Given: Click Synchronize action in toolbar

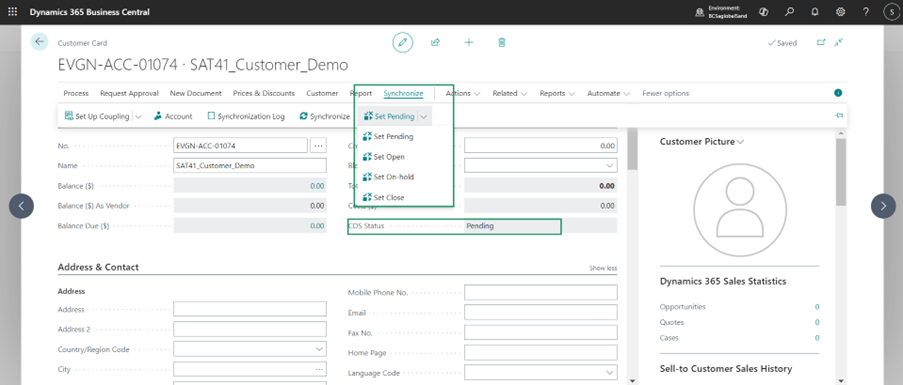Looking at the screenshot, I should click(x=325, y=116).
